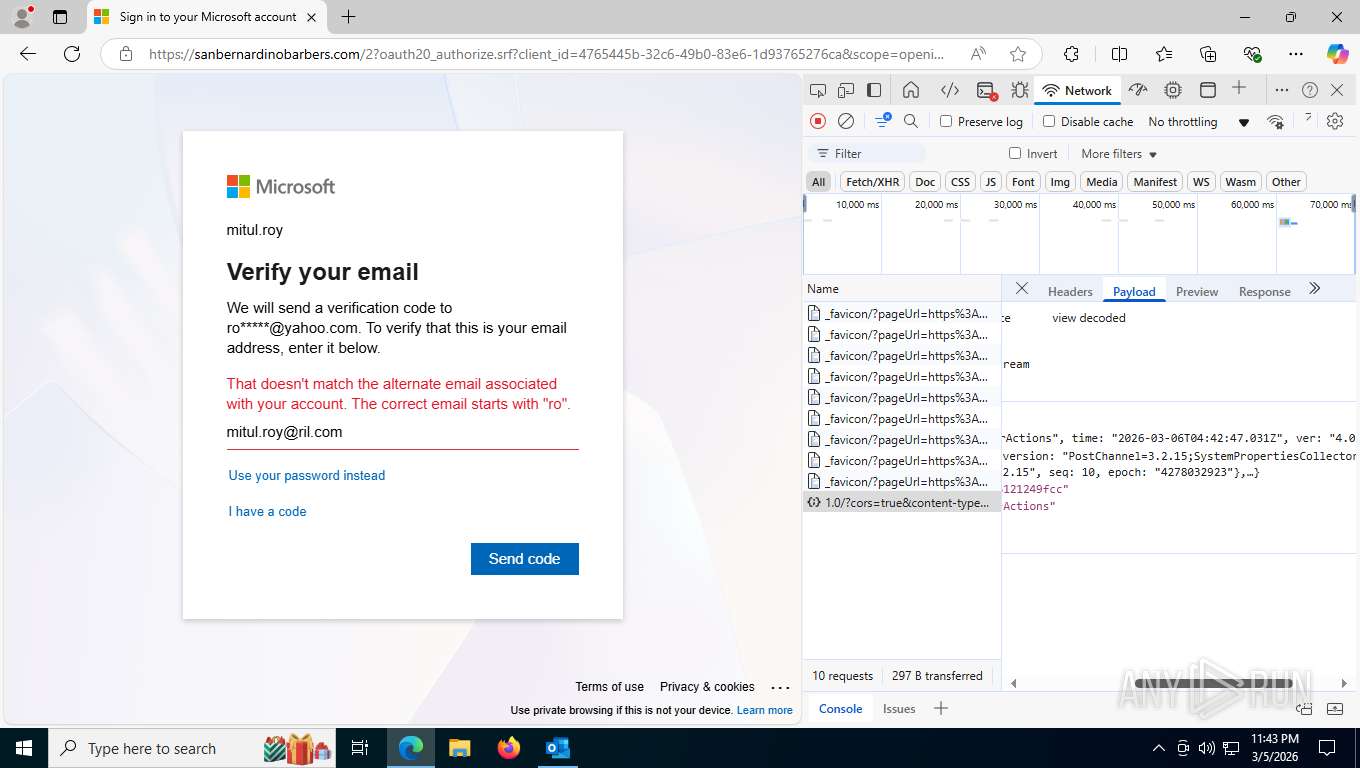Image resolution: width=1360 pixels, height=768 pixels.
Task: Toggle the CSS request type filter
Action: [x=960, y=181]
